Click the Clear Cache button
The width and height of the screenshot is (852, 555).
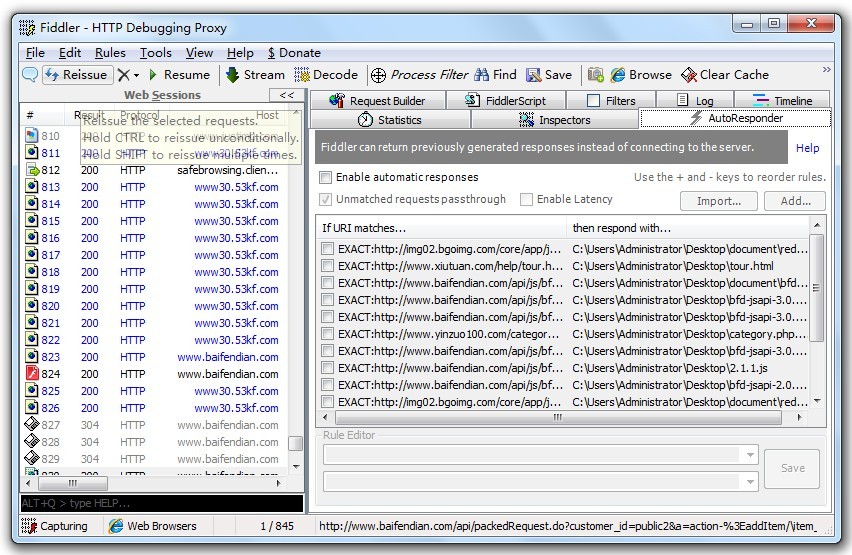pyautogui.click(x=725, y=74)
